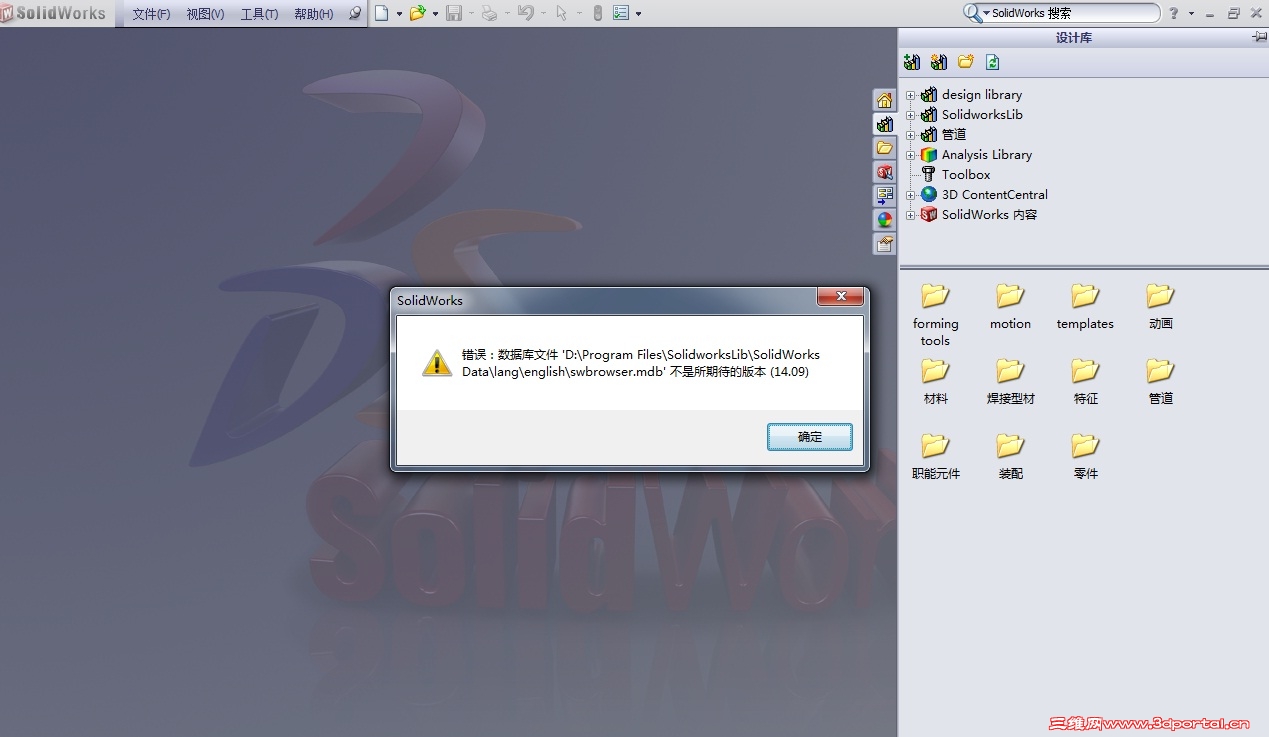Click the SolidWorks logo at top left
Image resolution: width=1269 pixels, height=737 pixels.
coord(54,13)
